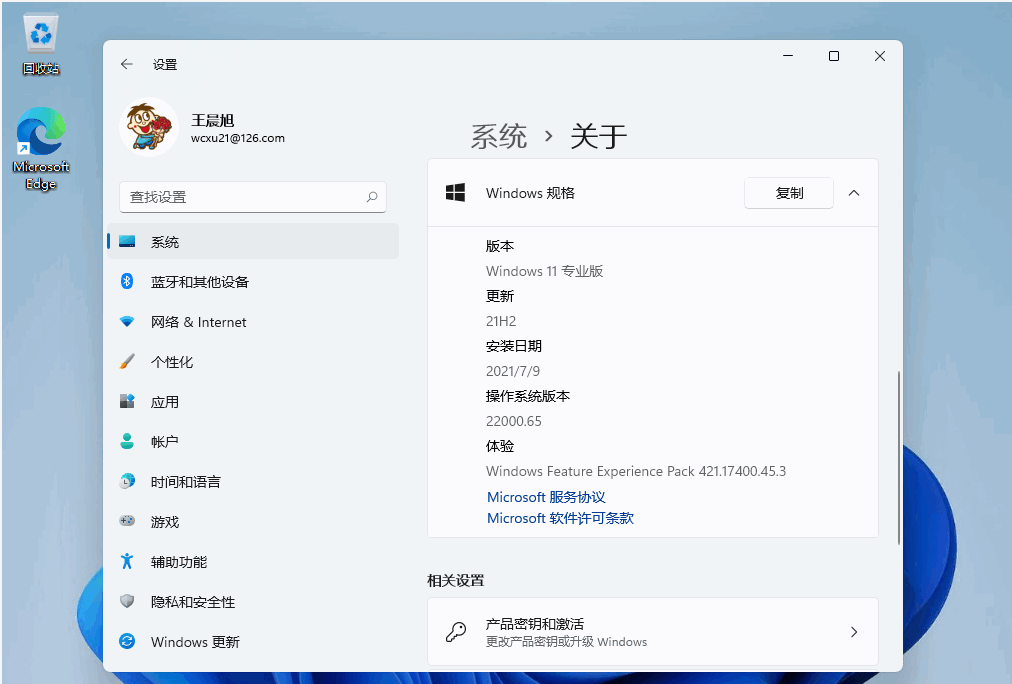Maximize the Settings window
Image resolution: width=1012 pixels, height=684 pixels.
click(834, 56)
